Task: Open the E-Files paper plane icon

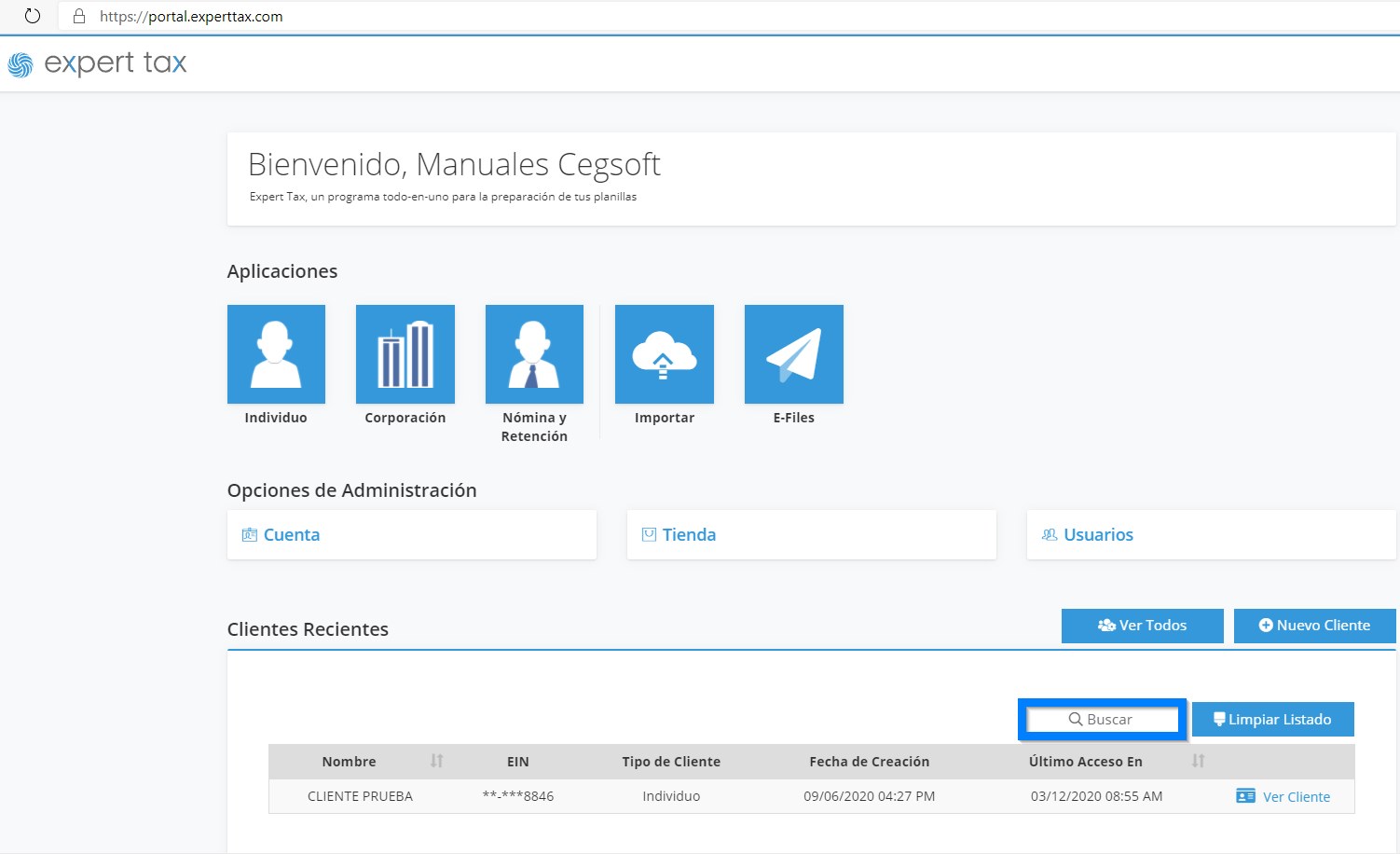Action: (794, 354)
